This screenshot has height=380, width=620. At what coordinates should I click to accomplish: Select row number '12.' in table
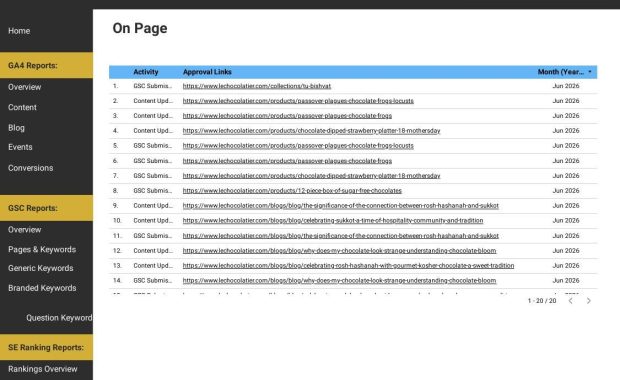point(117,251)
